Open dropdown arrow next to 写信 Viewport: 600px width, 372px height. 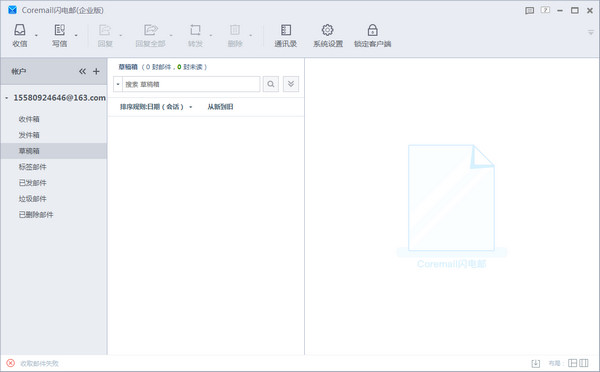point(76,35)
